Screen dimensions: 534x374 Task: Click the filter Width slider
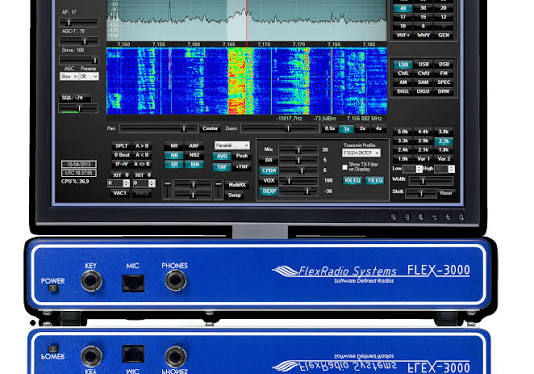coord(431,181)
